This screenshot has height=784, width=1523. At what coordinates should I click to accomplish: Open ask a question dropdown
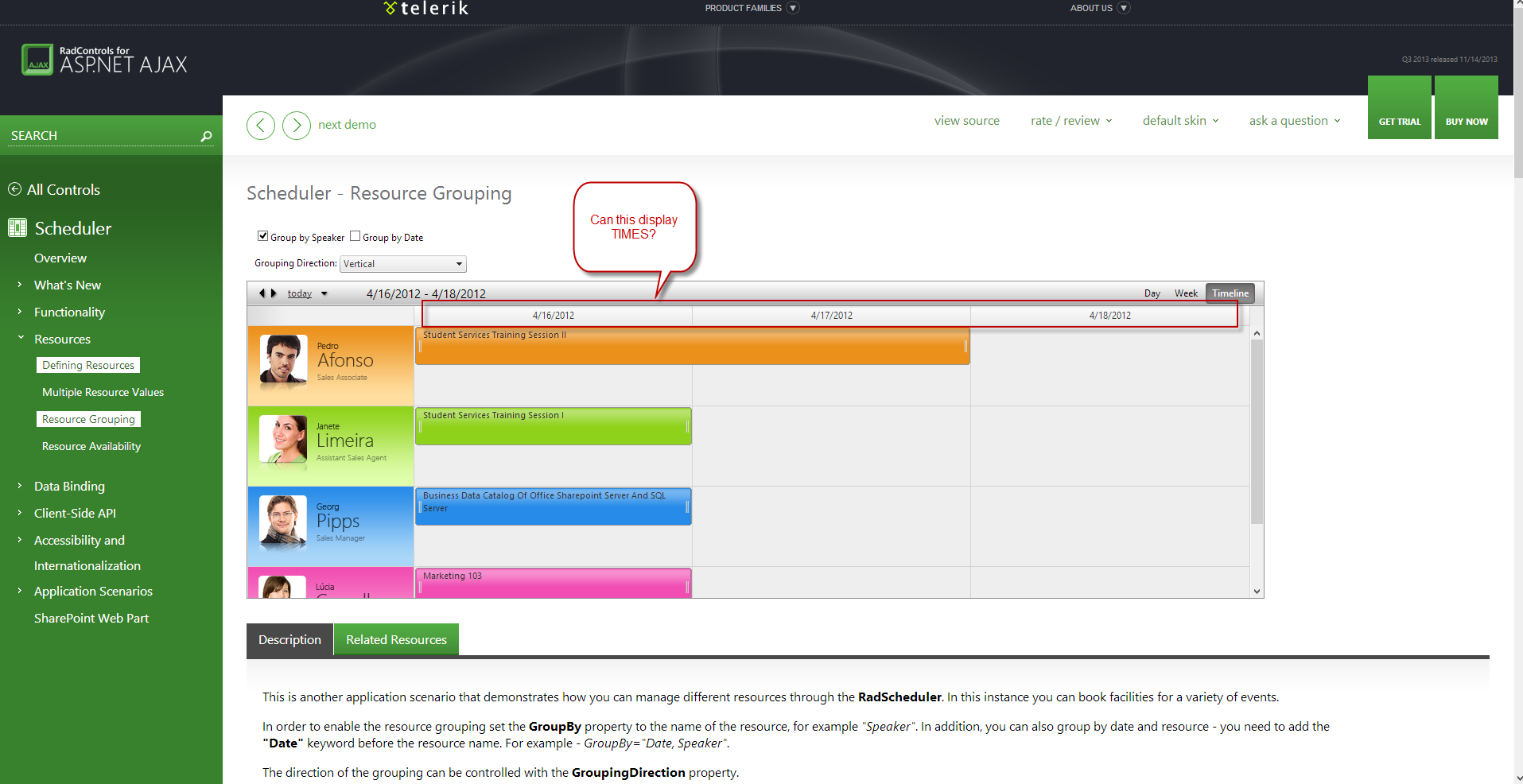coord(1295,121)
